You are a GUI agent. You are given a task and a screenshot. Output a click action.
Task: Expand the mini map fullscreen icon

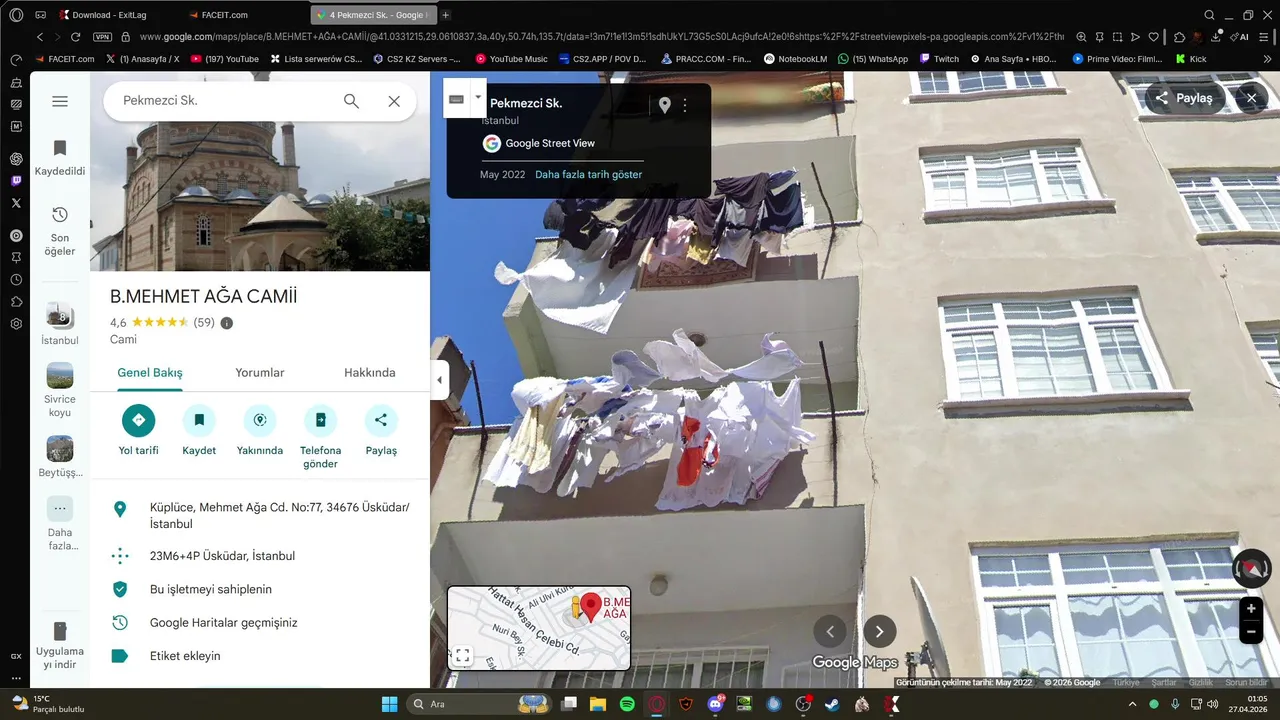462,656
